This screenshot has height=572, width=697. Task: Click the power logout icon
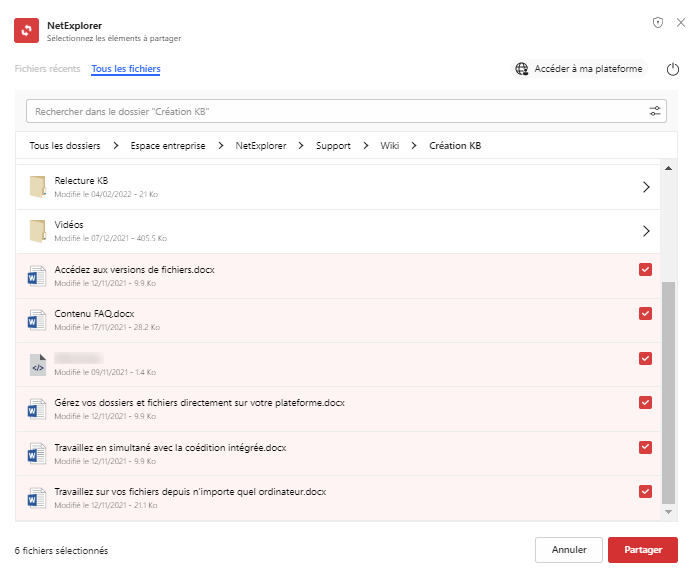[673, 69]
